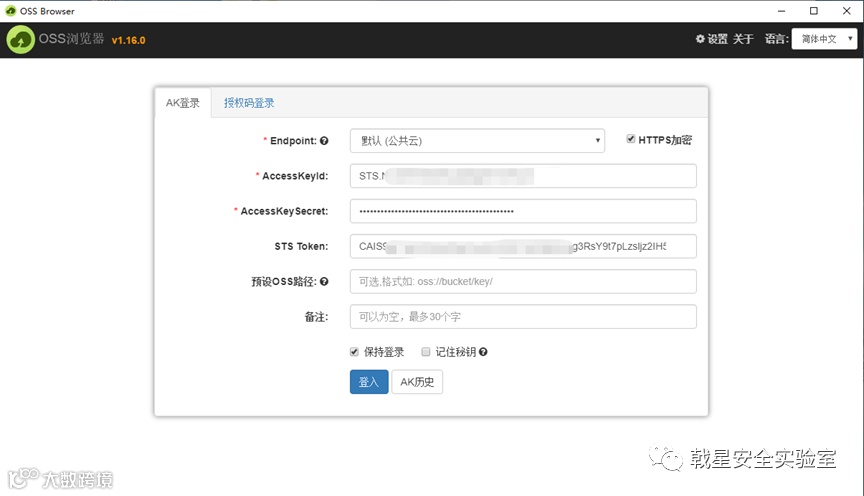Click the v1.16.0 version label

[128, 40]
